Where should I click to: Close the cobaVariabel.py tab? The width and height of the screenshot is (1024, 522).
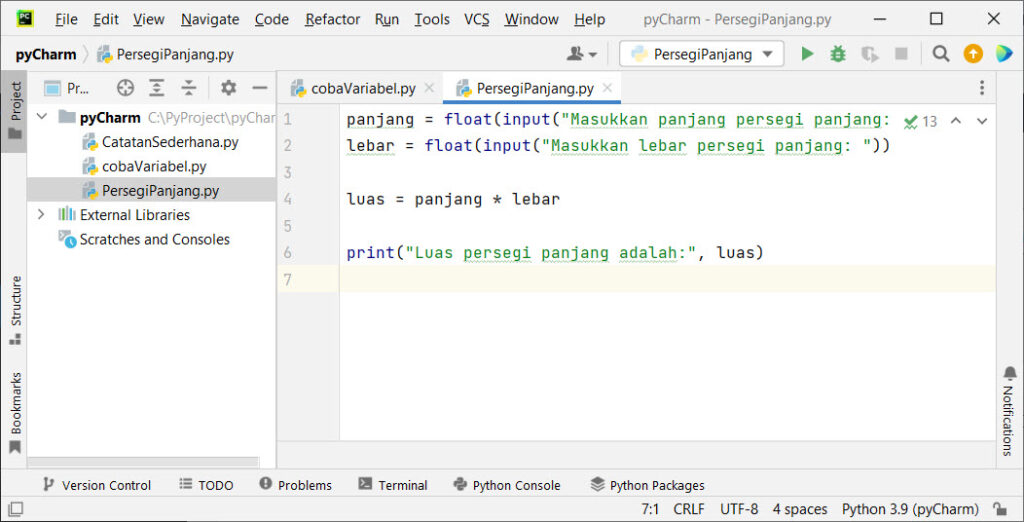pyautogui.click(x=429, y=88)
